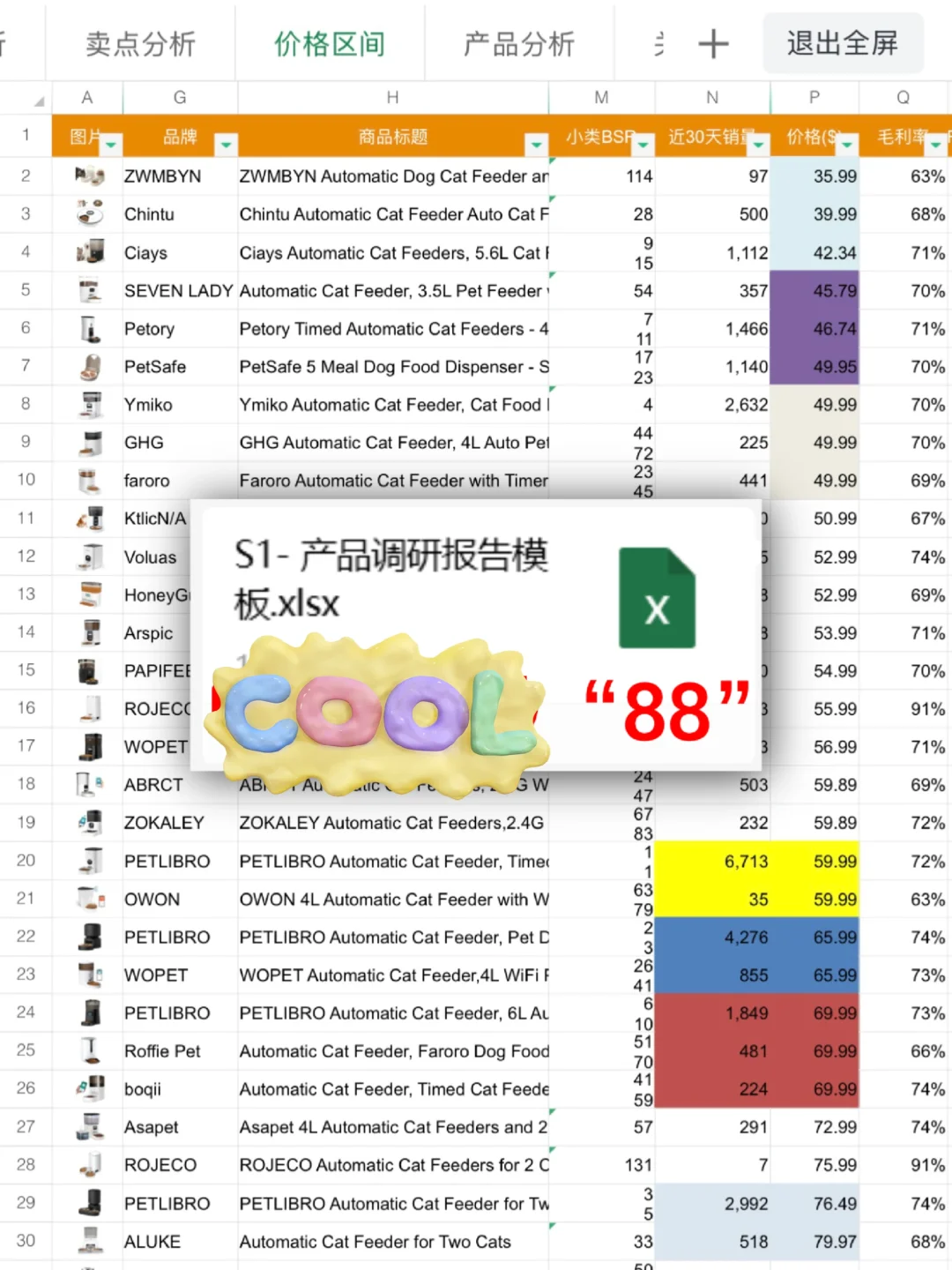Open the 近30天销量 column filter dropdown
Screen dimensions: 952x1270
point(759,144)
